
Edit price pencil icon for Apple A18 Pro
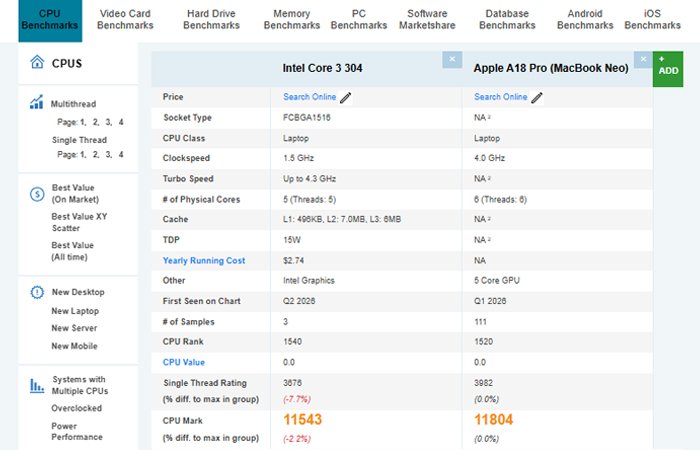(537, 97)
